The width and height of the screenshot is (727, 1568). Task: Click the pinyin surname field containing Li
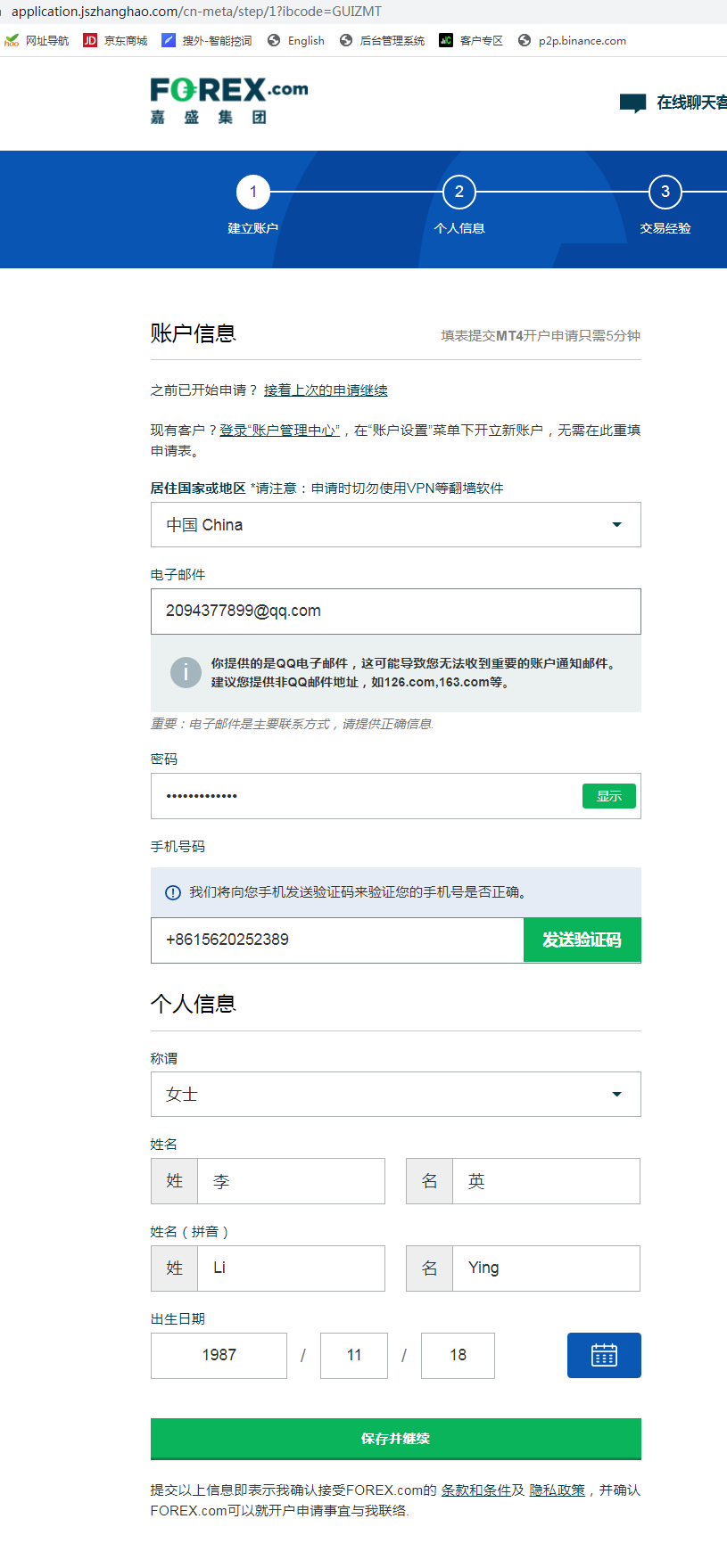click(291, 1268)
